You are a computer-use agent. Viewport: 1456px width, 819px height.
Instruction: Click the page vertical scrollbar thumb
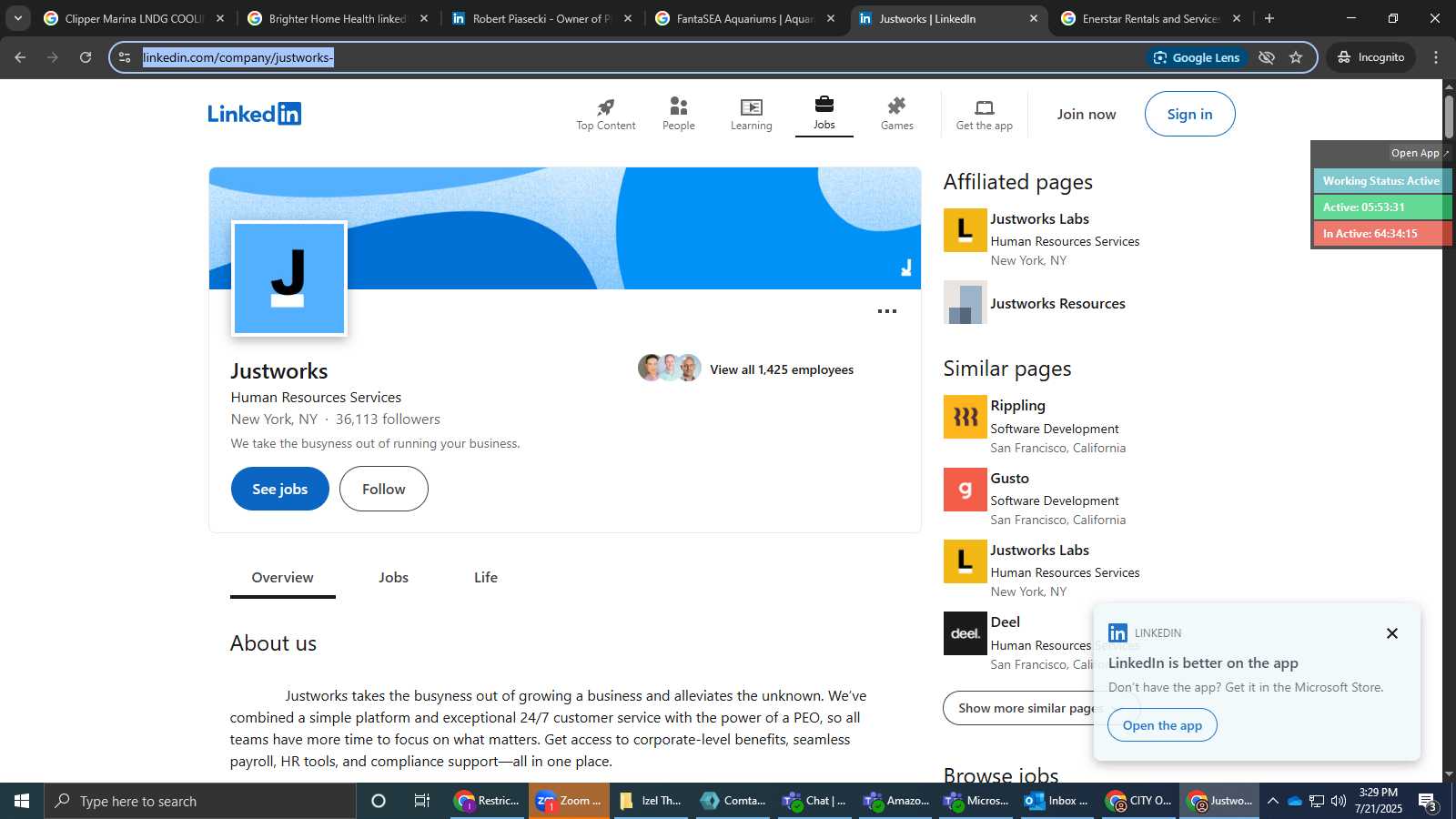(1449, 116)
